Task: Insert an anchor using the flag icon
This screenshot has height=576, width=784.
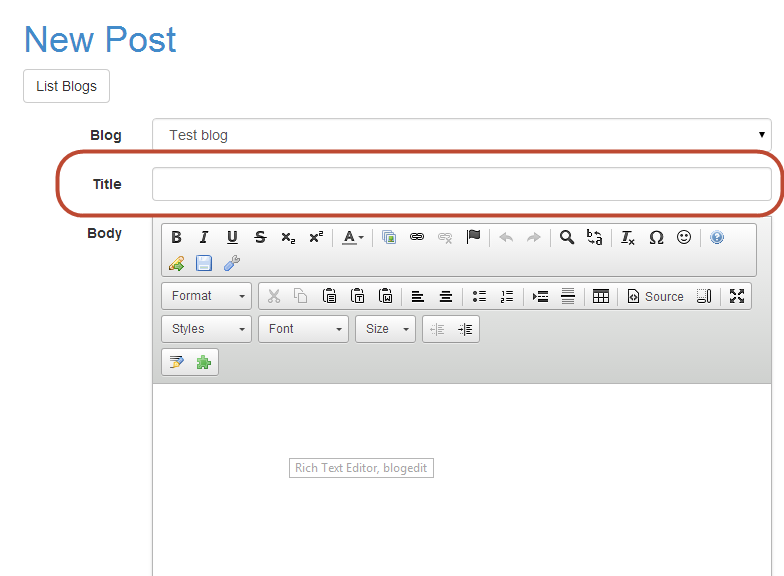Action: (x=473, y=237)
